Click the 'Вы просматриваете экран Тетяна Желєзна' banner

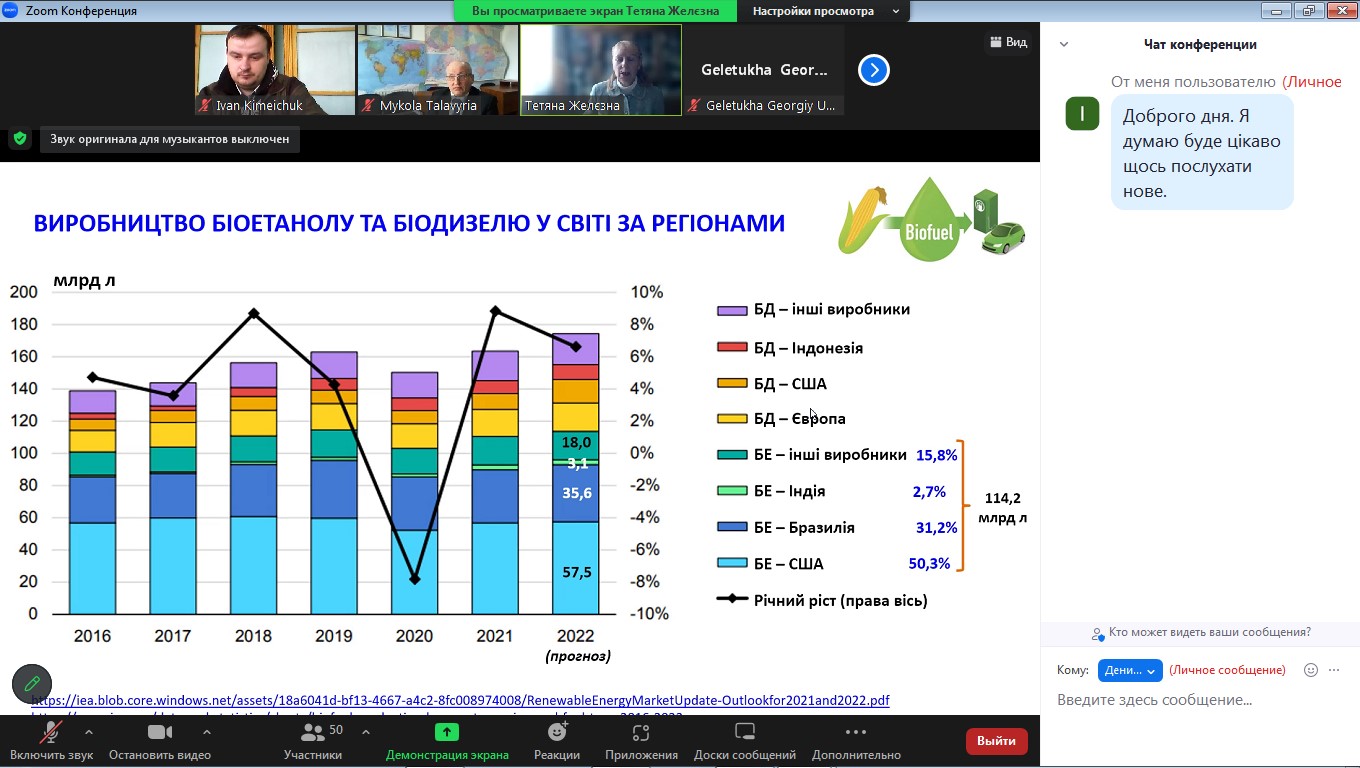point(595,11)
